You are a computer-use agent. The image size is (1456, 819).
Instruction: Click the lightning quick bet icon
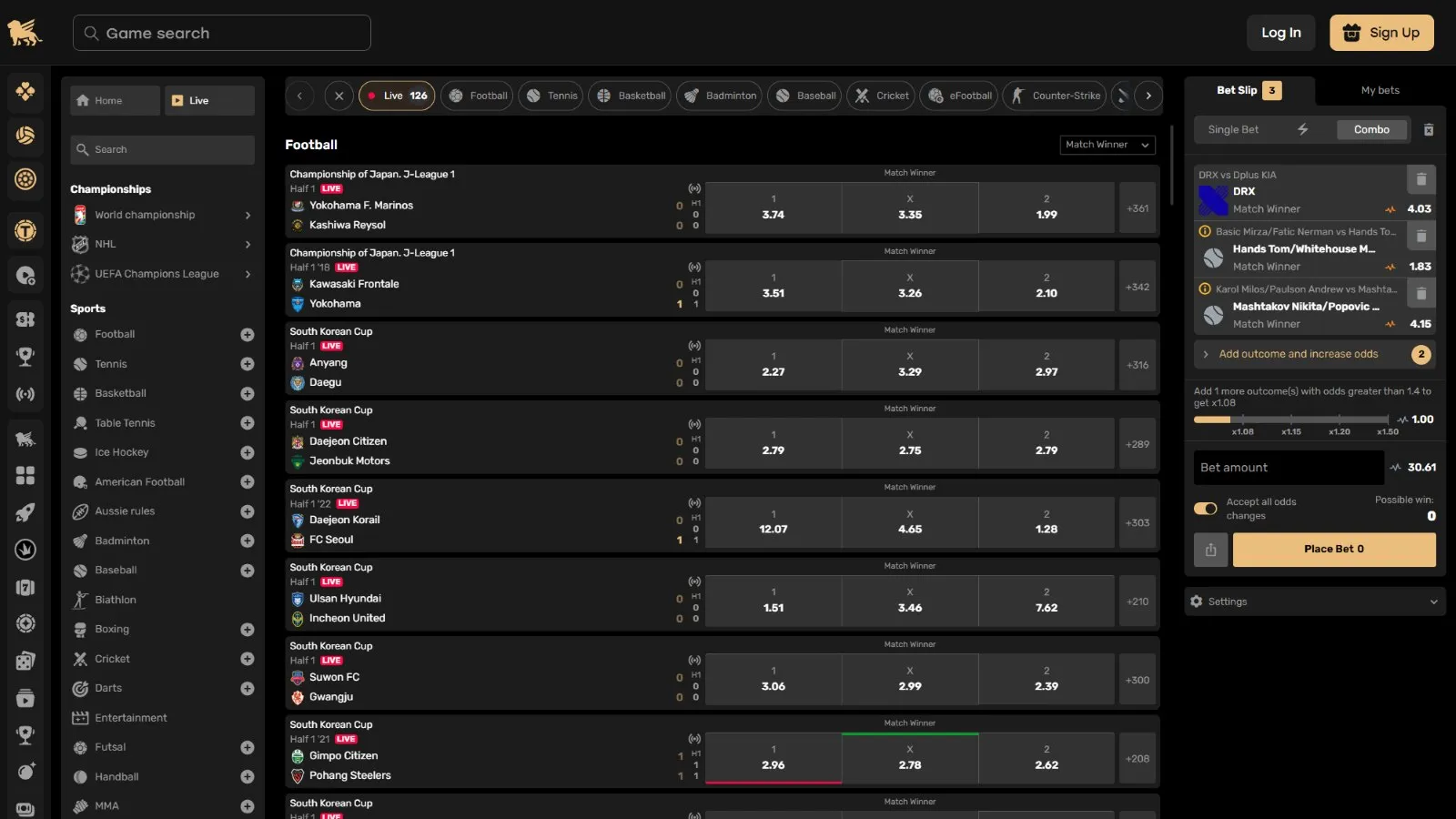coord(1302,130)
